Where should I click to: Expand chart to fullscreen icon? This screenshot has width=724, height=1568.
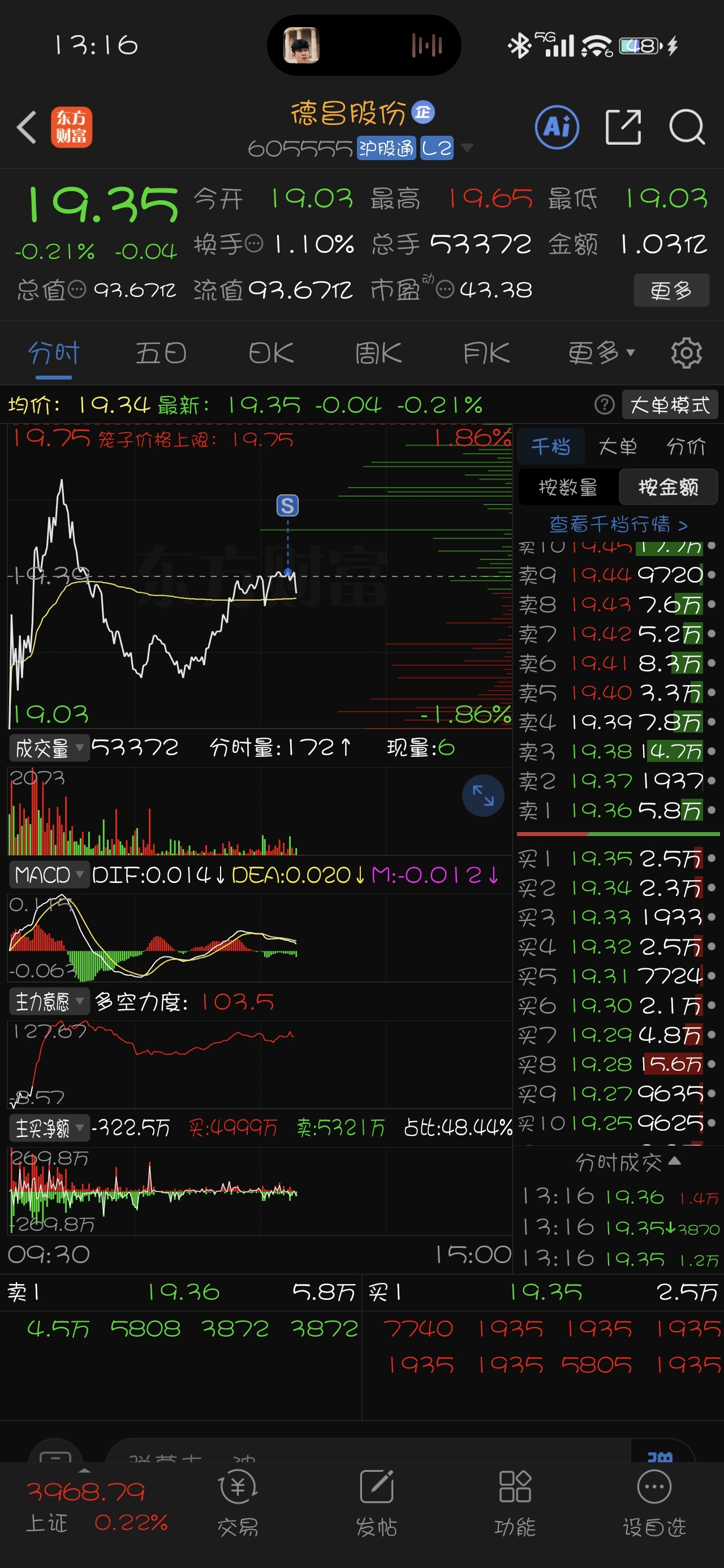[484, 795]
